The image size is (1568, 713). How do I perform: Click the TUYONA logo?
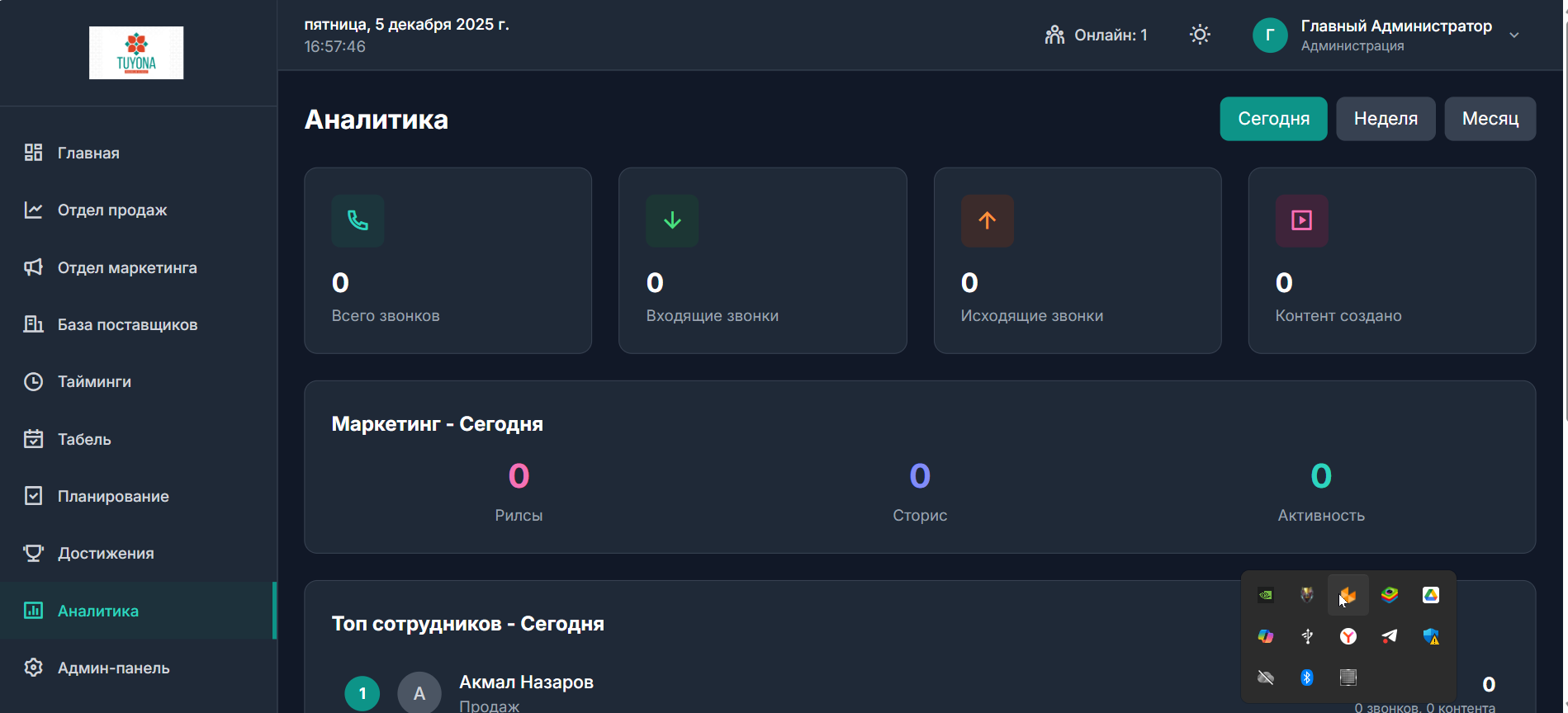(x=136, y=53)
